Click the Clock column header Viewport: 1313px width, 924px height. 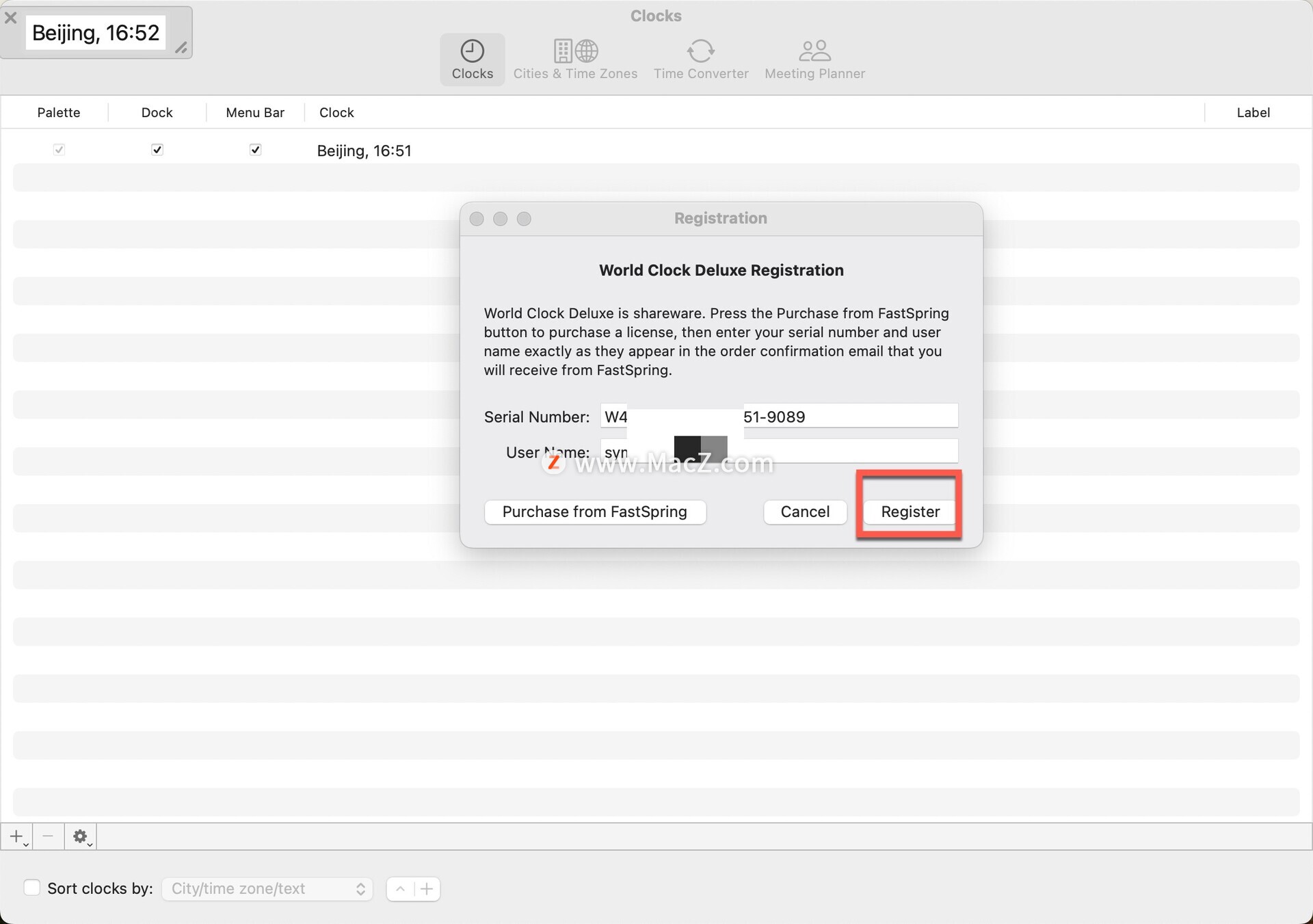coord(336,112)
